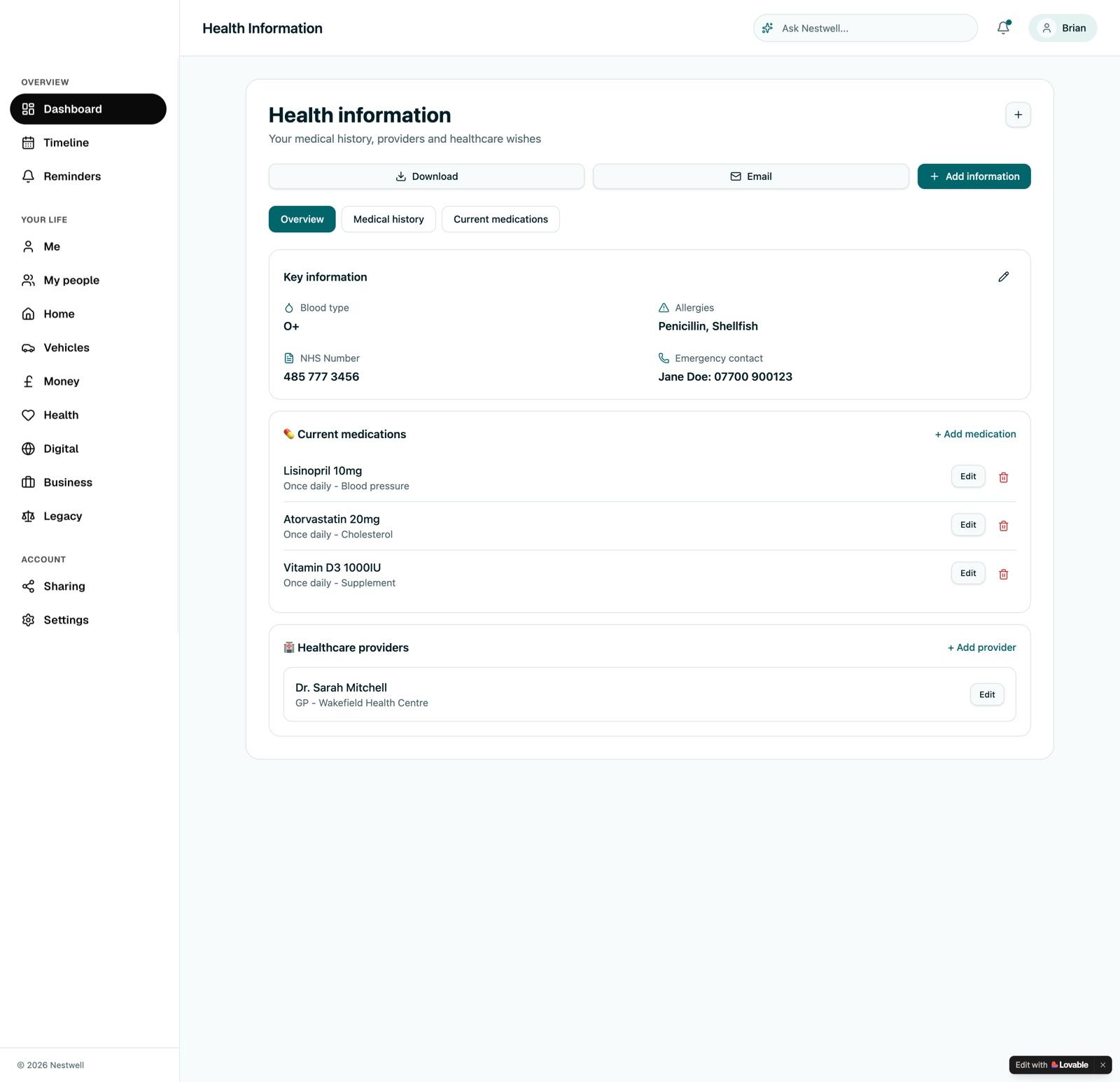Switch to the Medical history tab
This screenshot has height=1082, width=1120.
pos(388,219)
